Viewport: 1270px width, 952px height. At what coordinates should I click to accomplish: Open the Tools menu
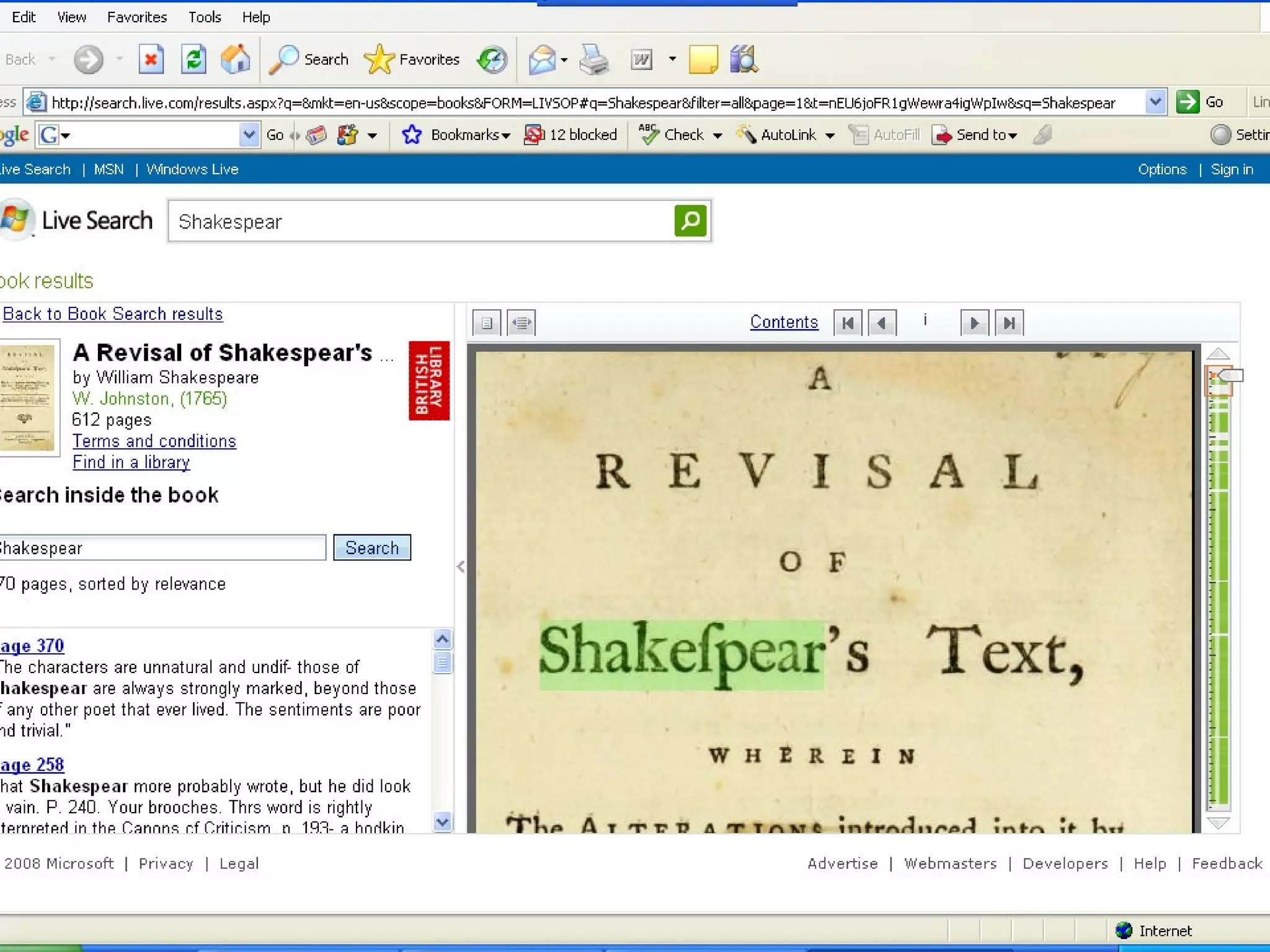point(204,17)
